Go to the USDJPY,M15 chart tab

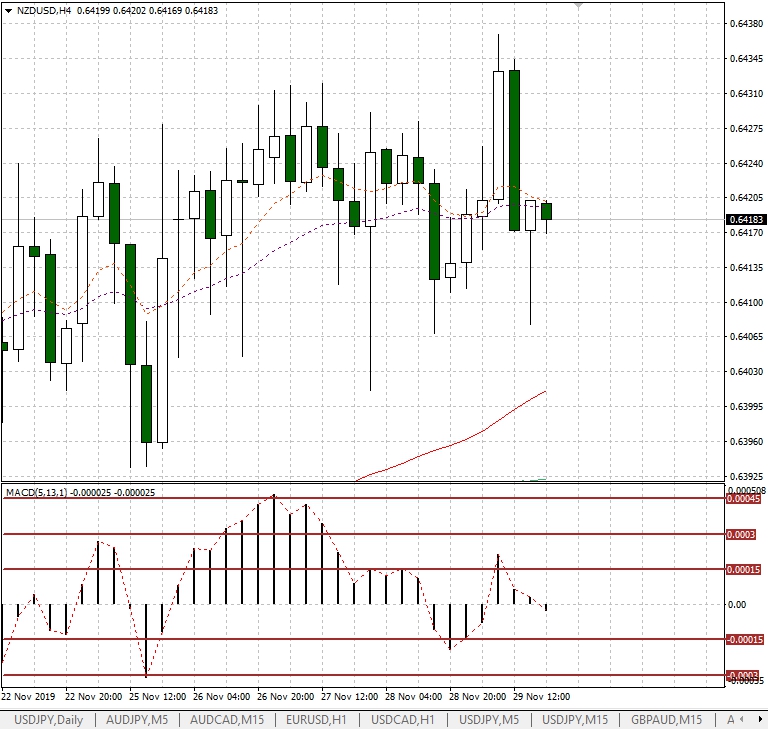(576, 720)
